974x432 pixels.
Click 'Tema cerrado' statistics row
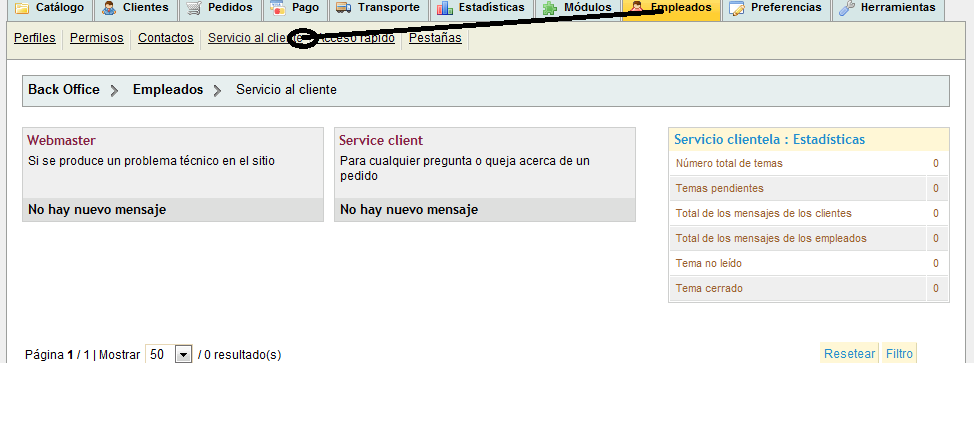tap(809, 288)
